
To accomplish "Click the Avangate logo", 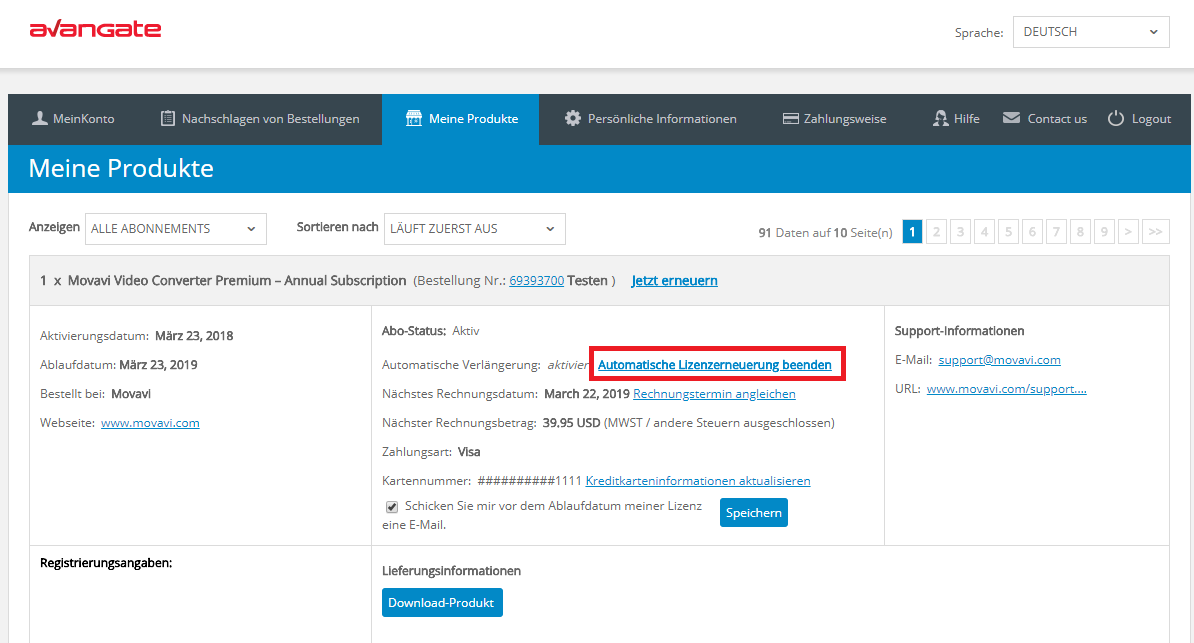I will point(95,30).
